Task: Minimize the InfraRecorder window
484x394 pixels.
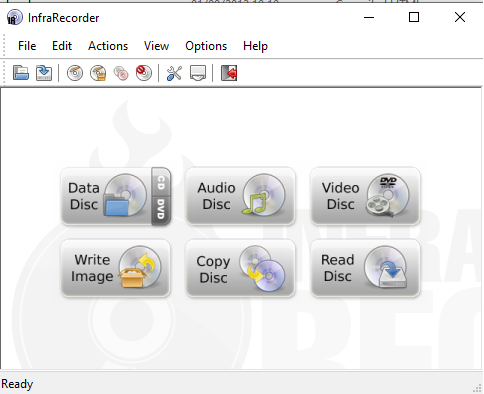Action: [369, 17]
